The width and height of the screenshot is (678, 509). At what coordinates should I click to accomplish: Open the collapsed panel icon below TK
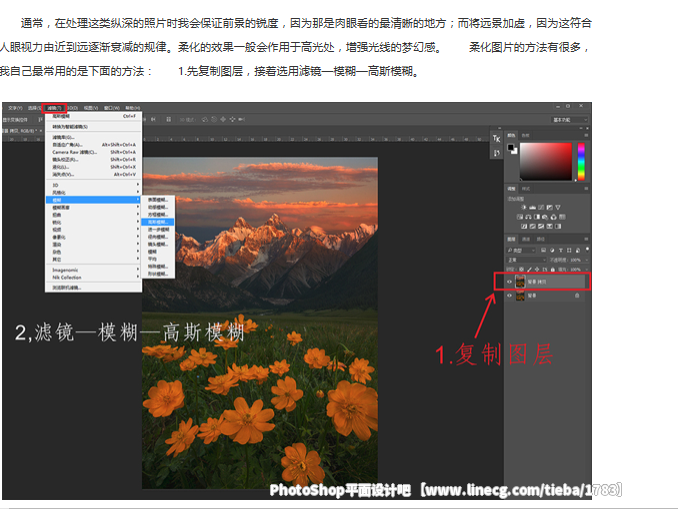[496, 153]
